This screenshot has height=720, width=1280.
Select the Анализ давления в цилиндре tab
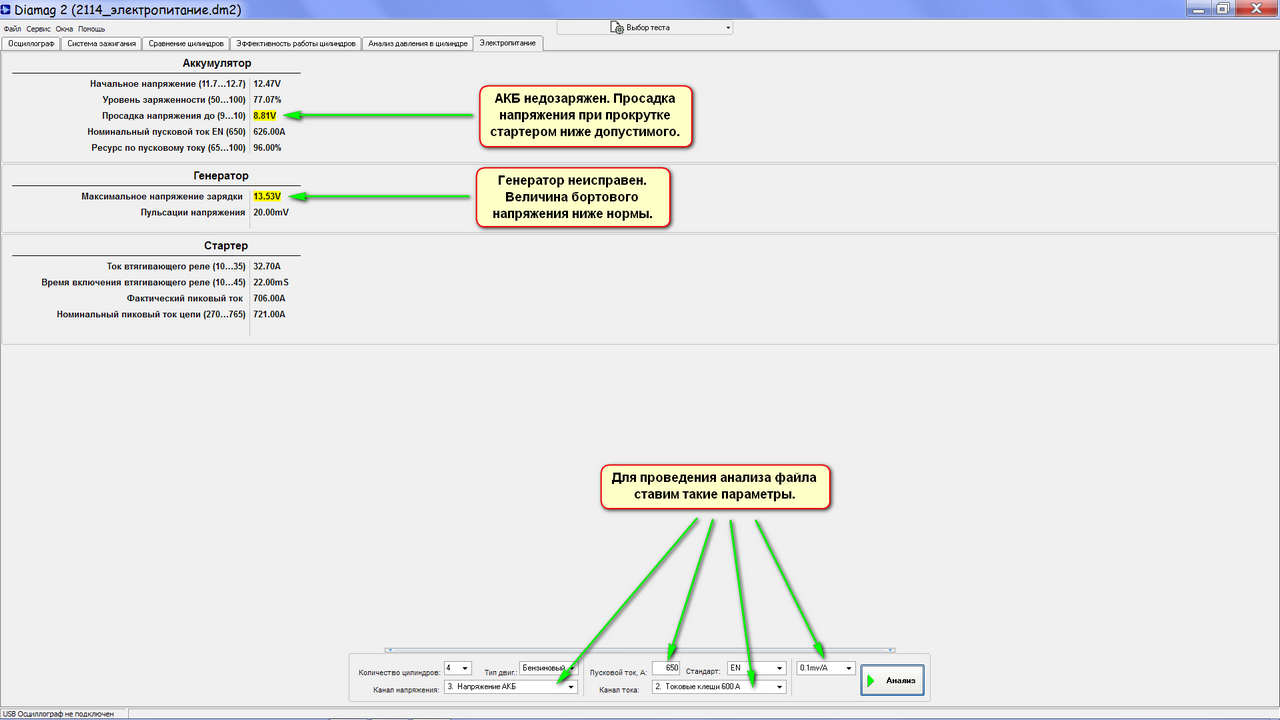pos(417,44)
